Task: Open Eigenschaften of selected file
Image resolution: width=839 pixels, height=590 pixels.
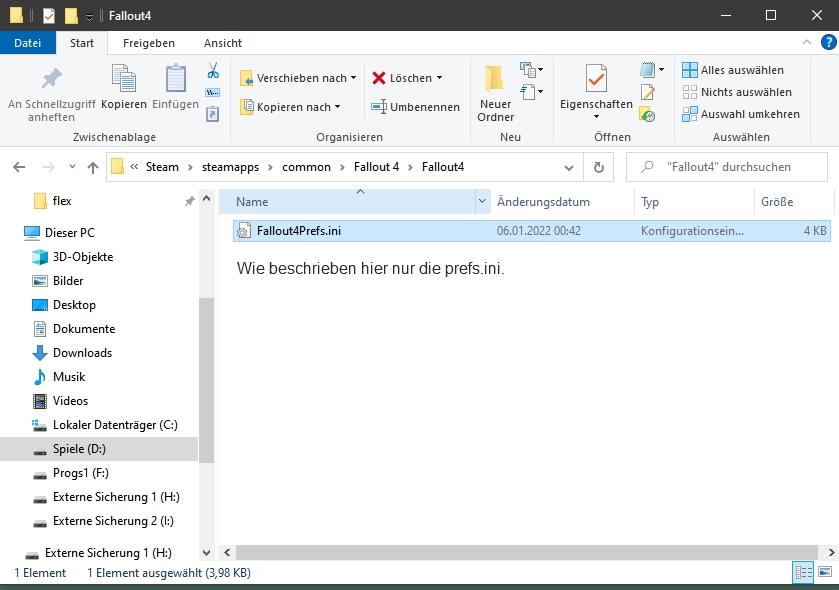Action: 596,86
